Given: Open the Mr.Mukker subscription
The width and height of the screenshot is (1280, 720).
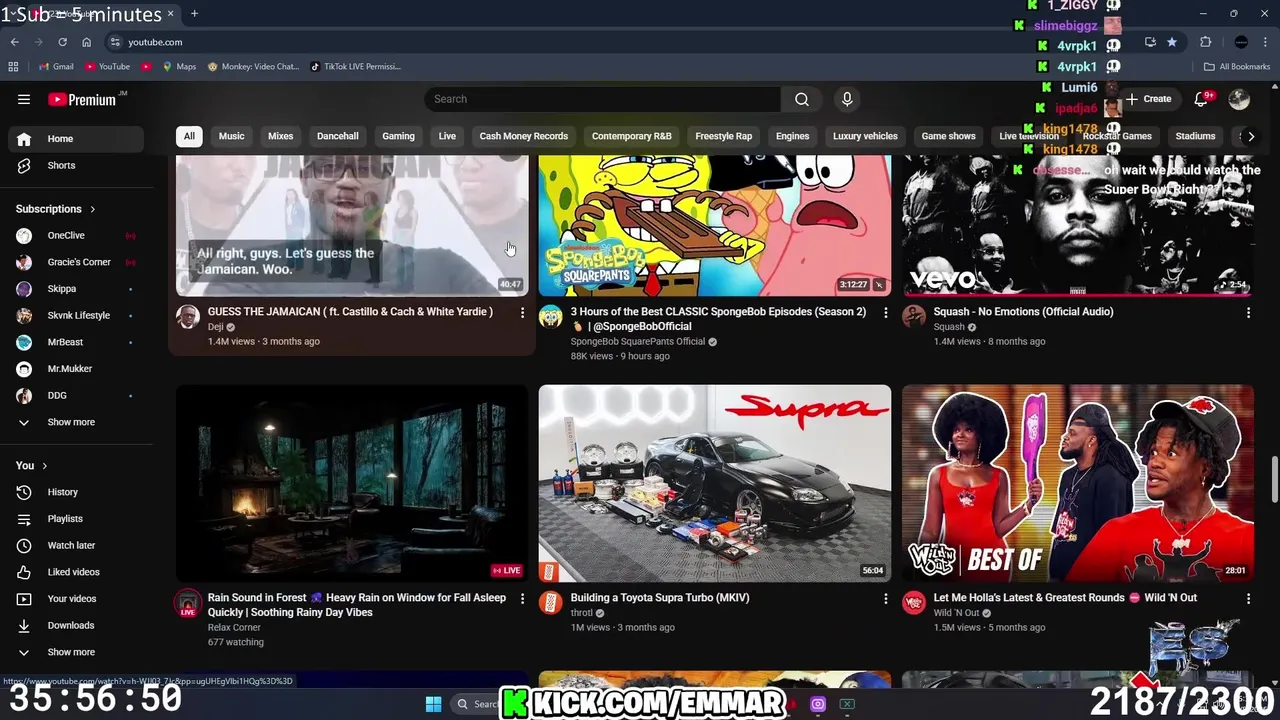Looking at the screenshot, I should [76, 369].
